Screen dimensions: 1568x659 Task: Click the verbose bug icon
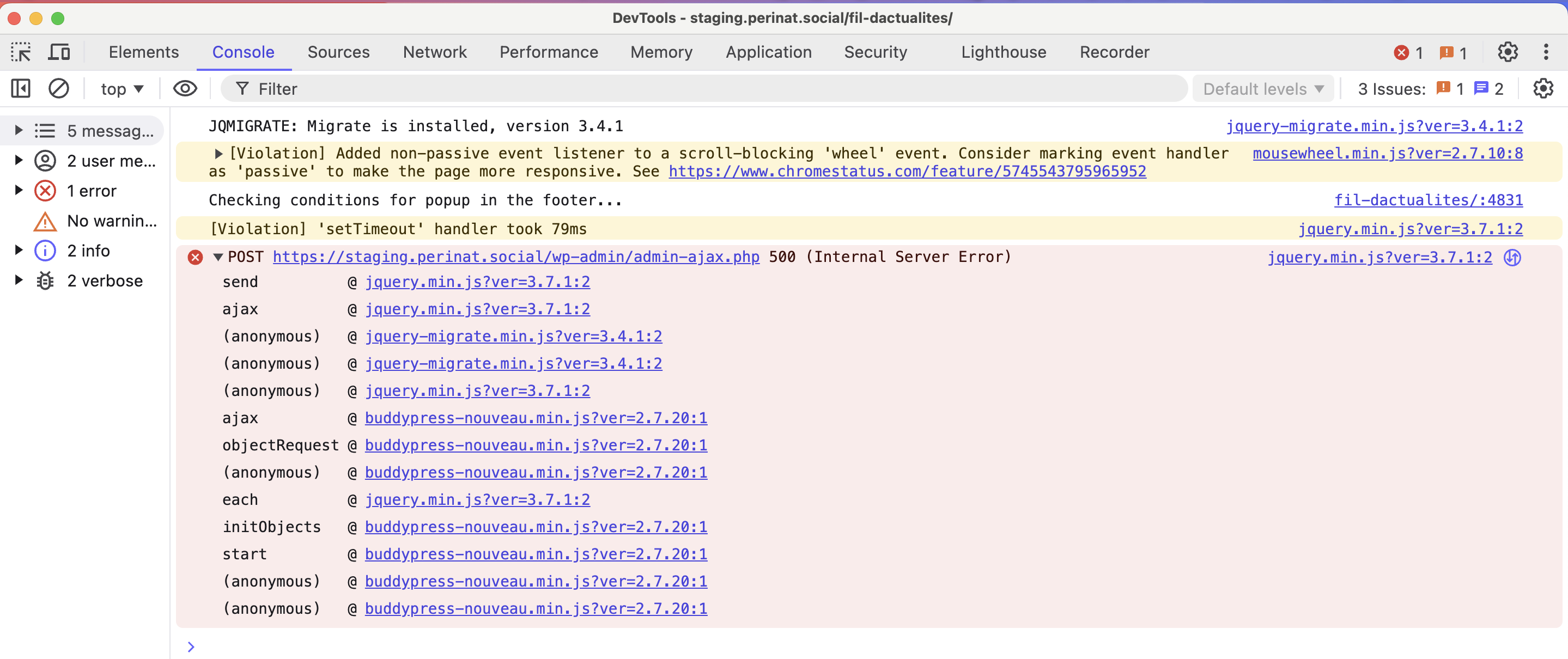coord(45,280)
